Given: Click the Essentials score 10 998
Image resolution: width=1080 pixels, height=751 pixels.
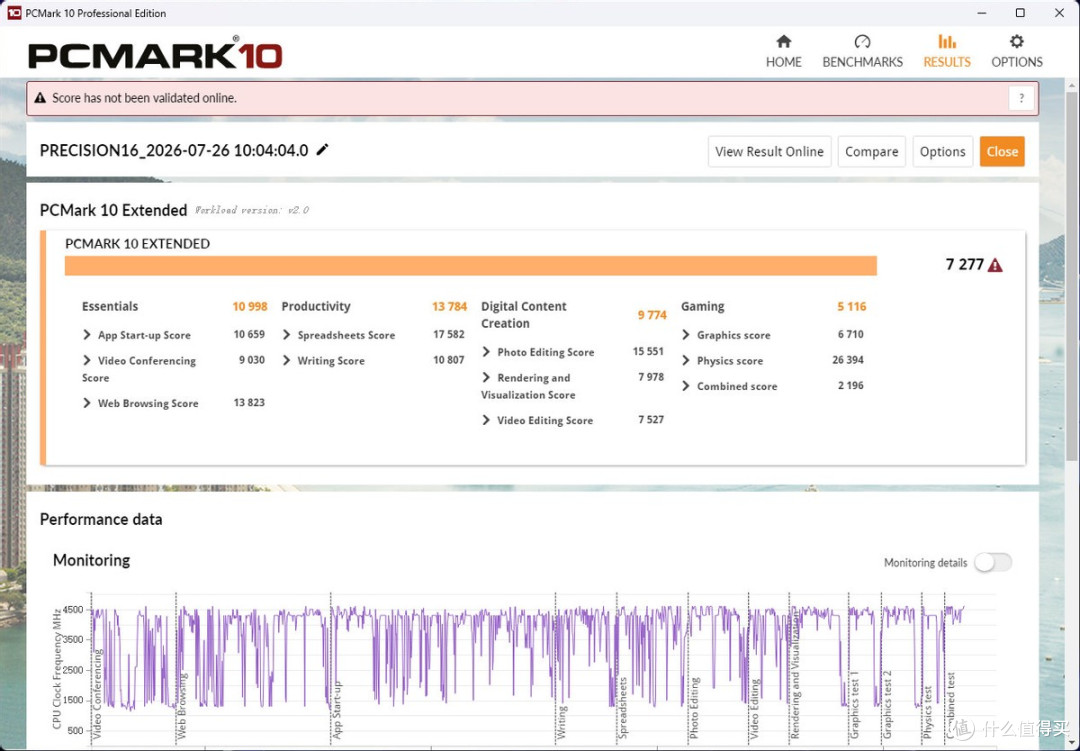Looking at the screenshot, I should pos(249,307).
